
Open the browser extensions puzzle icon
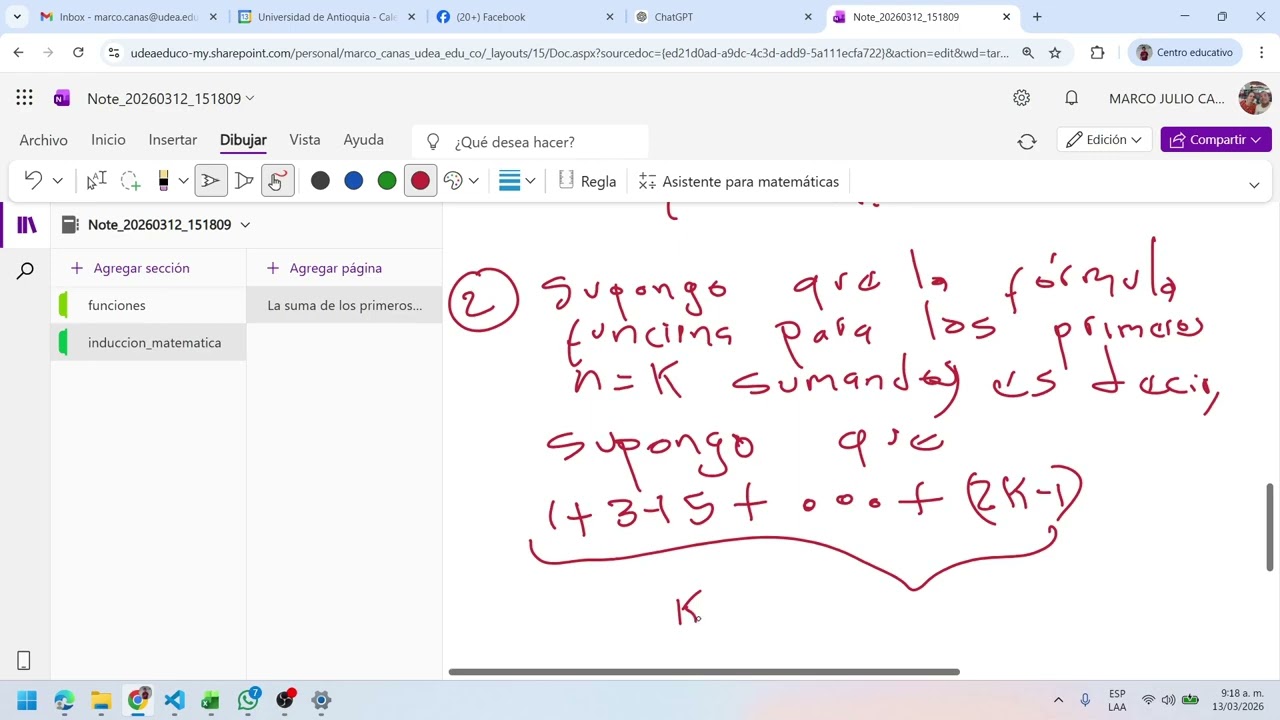click(x=1097, y=53)
